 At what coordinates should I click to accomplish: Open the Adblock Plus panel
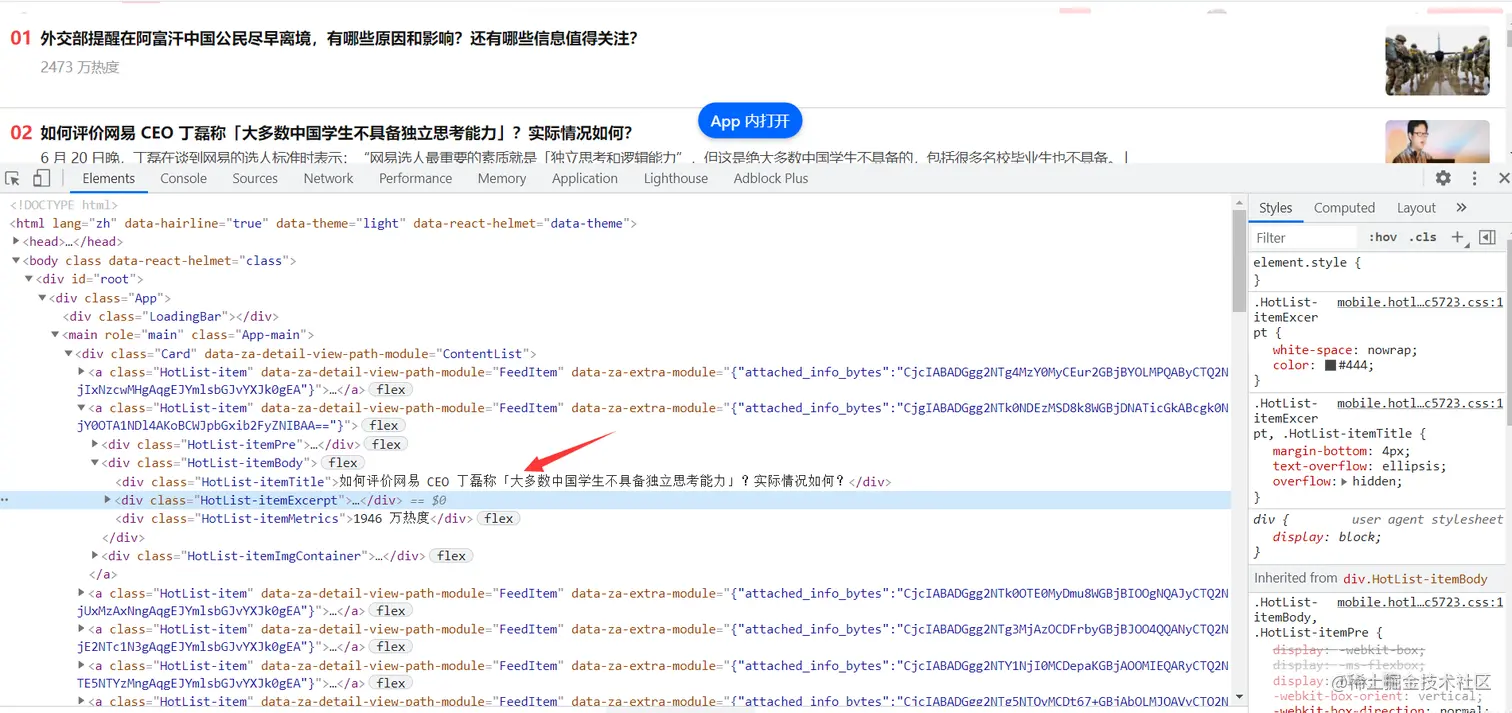click(770, 177)
